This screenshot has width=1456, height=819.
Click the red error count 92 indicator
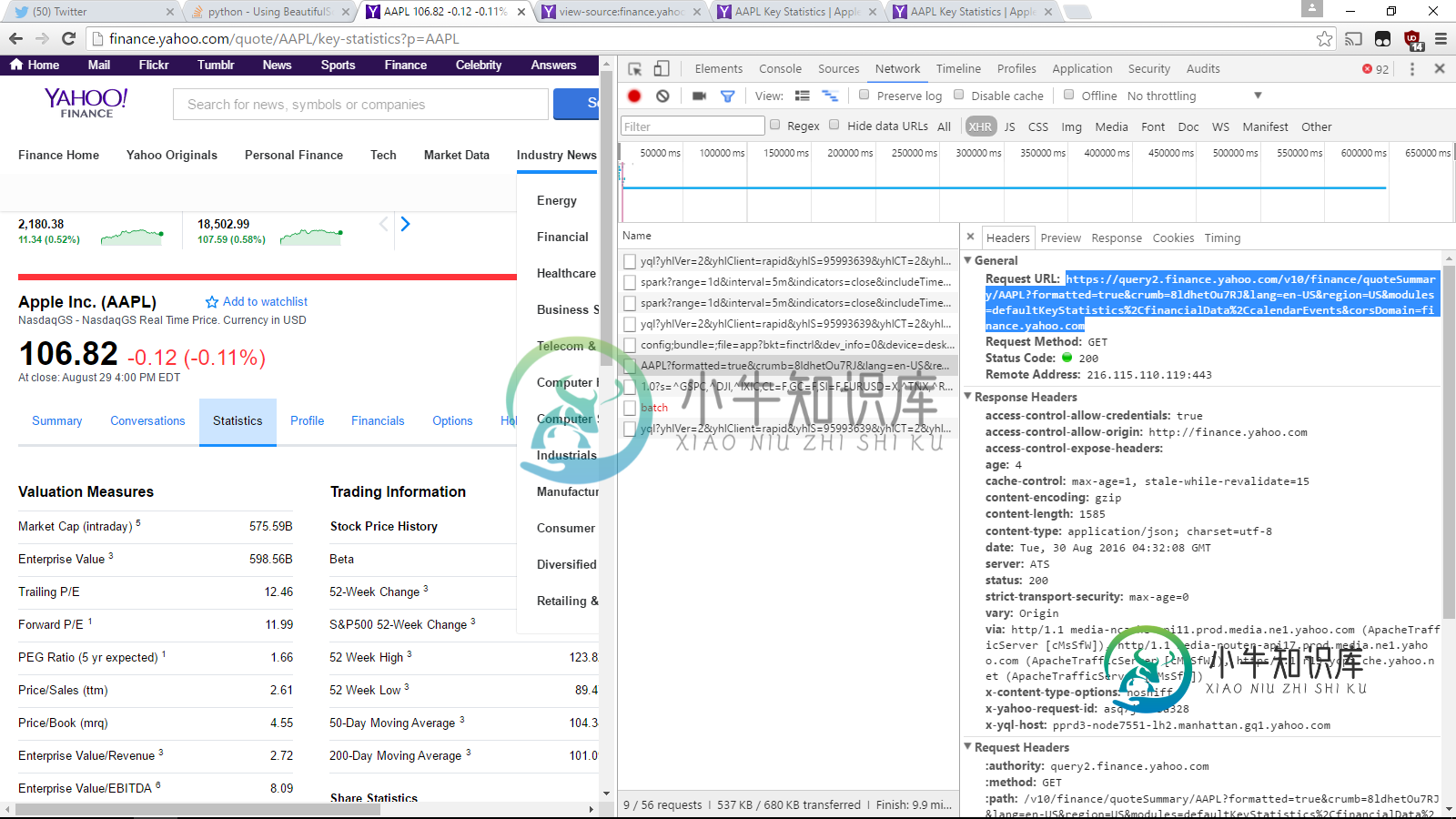pos(1375,69)
